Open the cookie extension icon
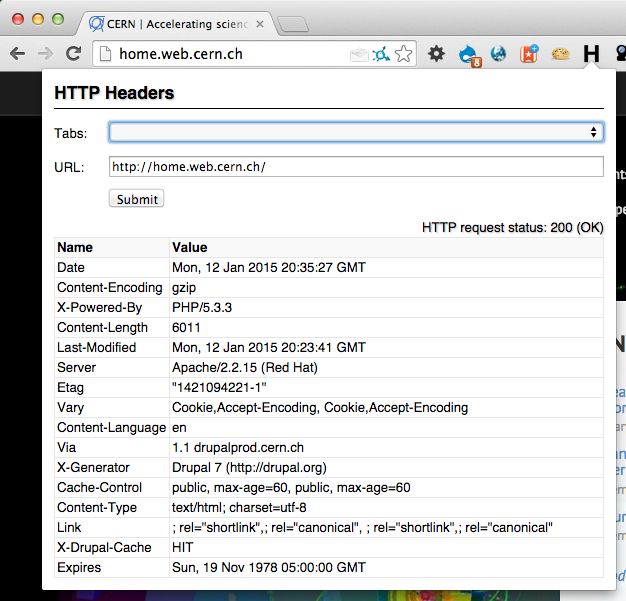 [x=561, y=54]
